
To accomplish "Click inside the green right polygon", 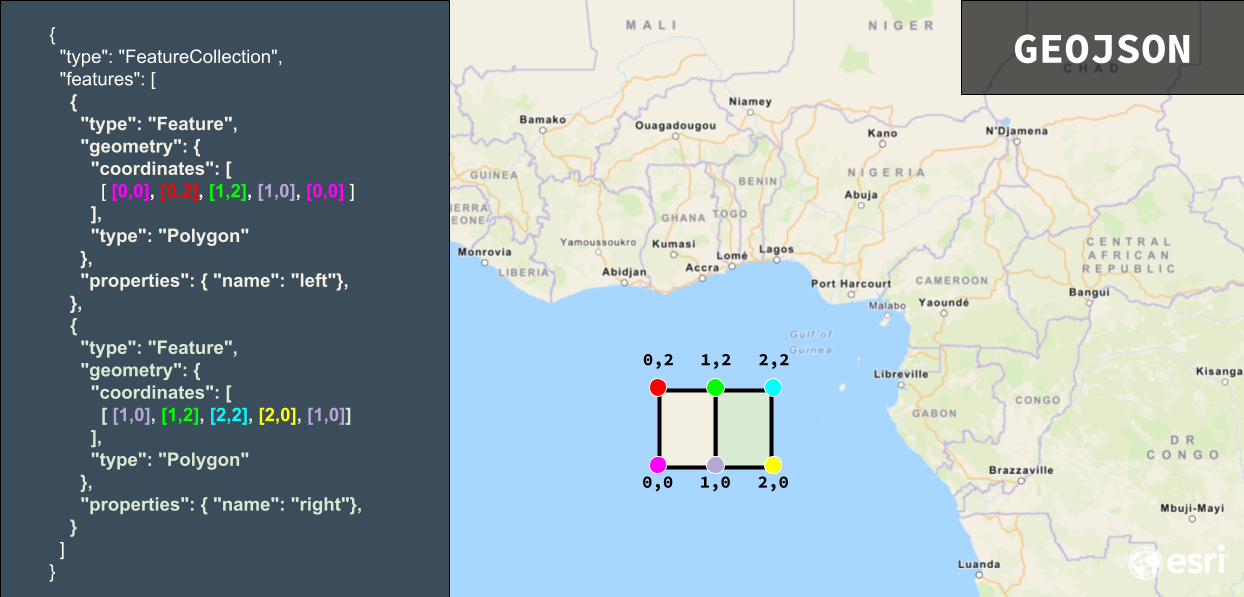I will (744, 427).
